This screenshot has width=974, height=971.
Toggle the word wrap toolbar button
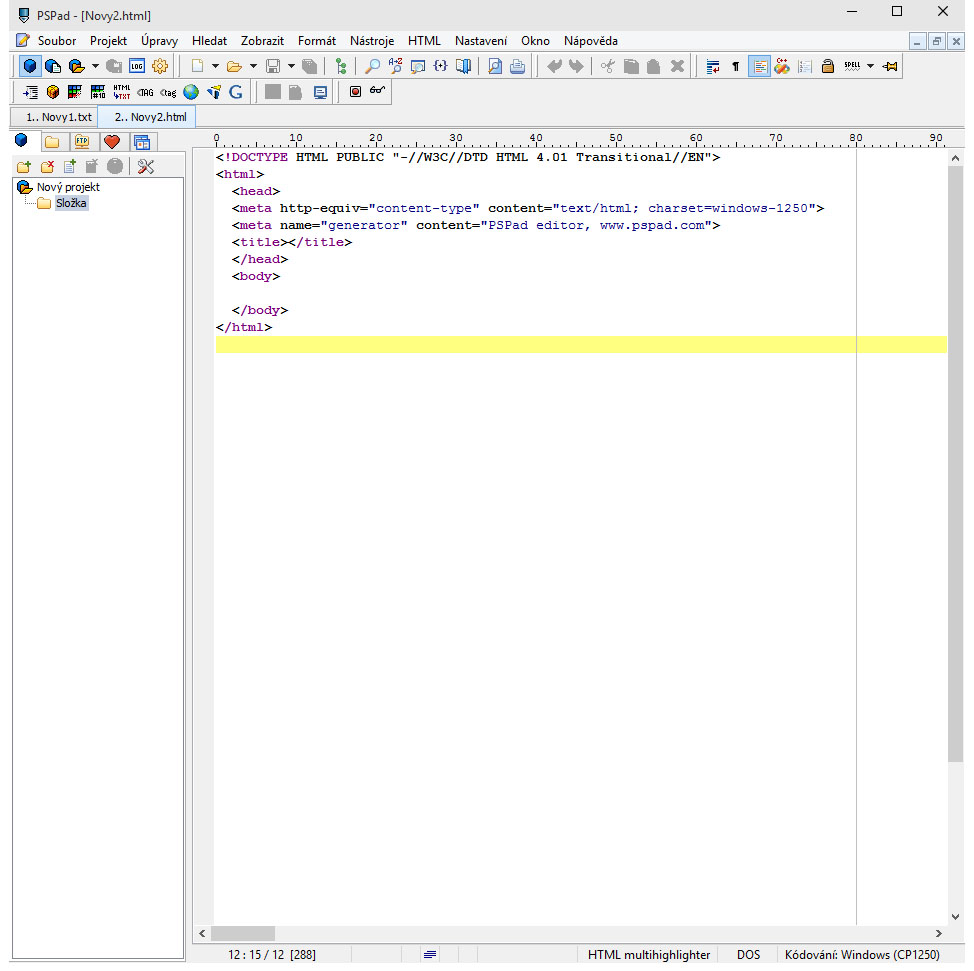point(713,67)
